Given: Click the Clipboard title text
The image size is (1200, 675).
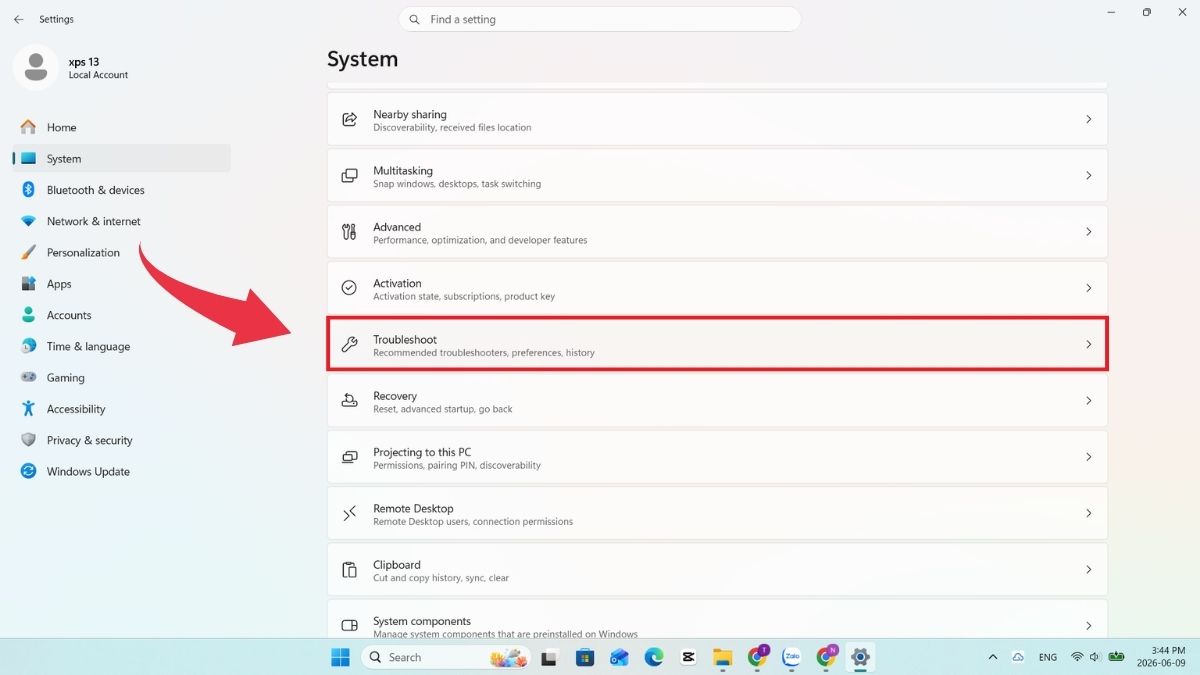Looking at the screenshot, I should (397, 565).
